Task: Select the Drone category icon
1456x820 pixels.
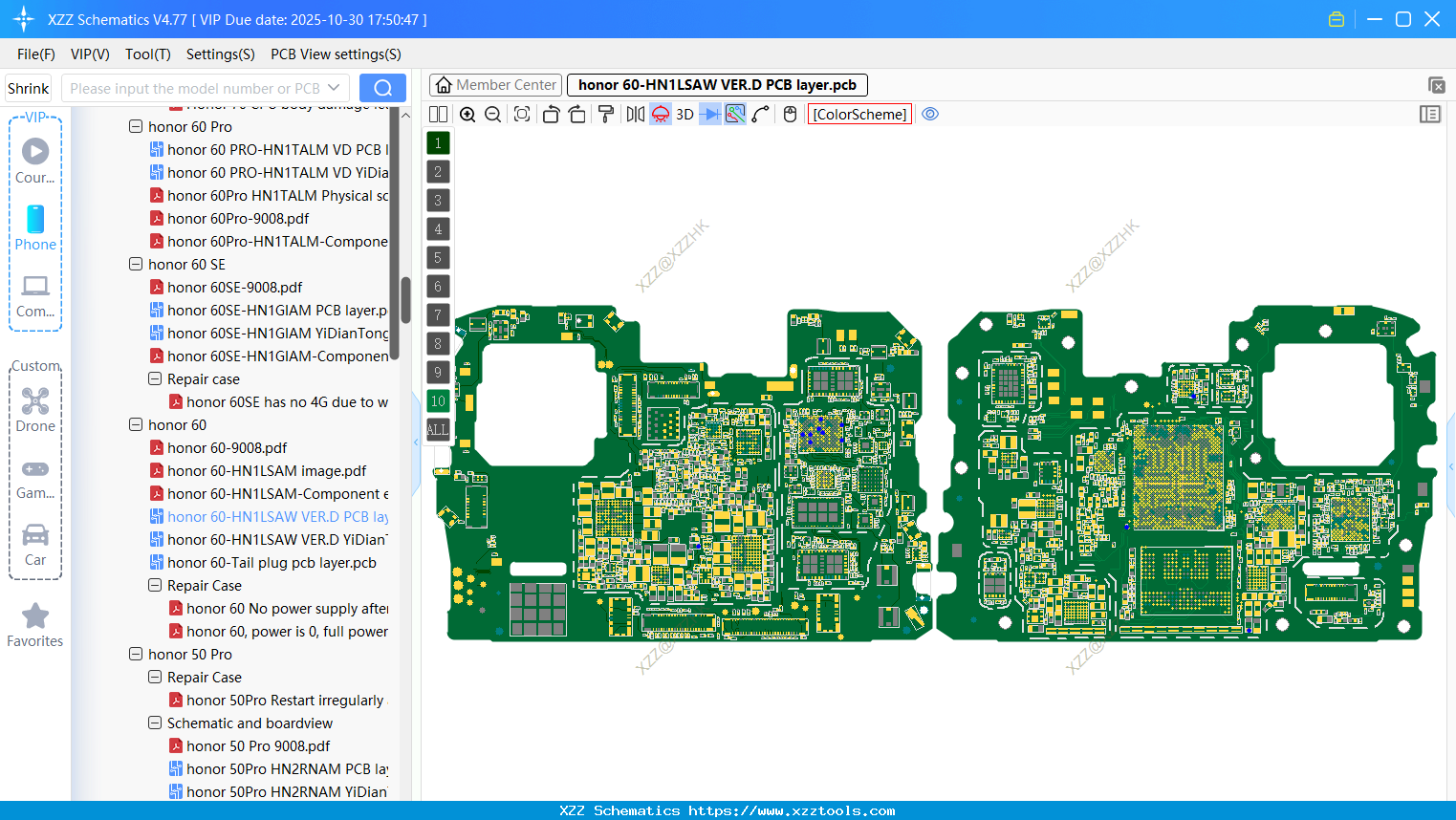Action: [x=35, y=410]
